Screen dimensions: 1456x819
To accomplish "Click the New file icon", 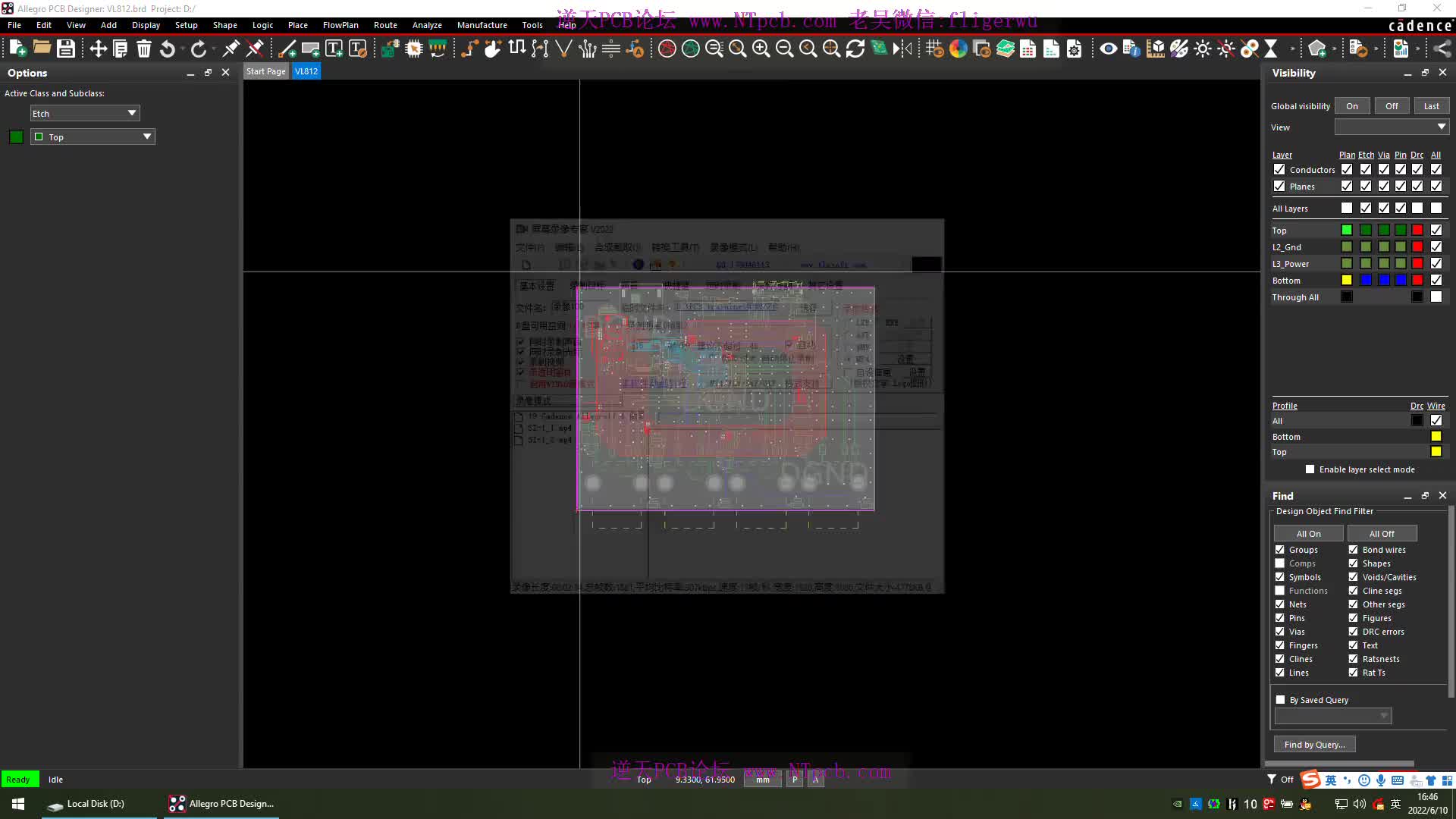I will [x=18, y=49].
